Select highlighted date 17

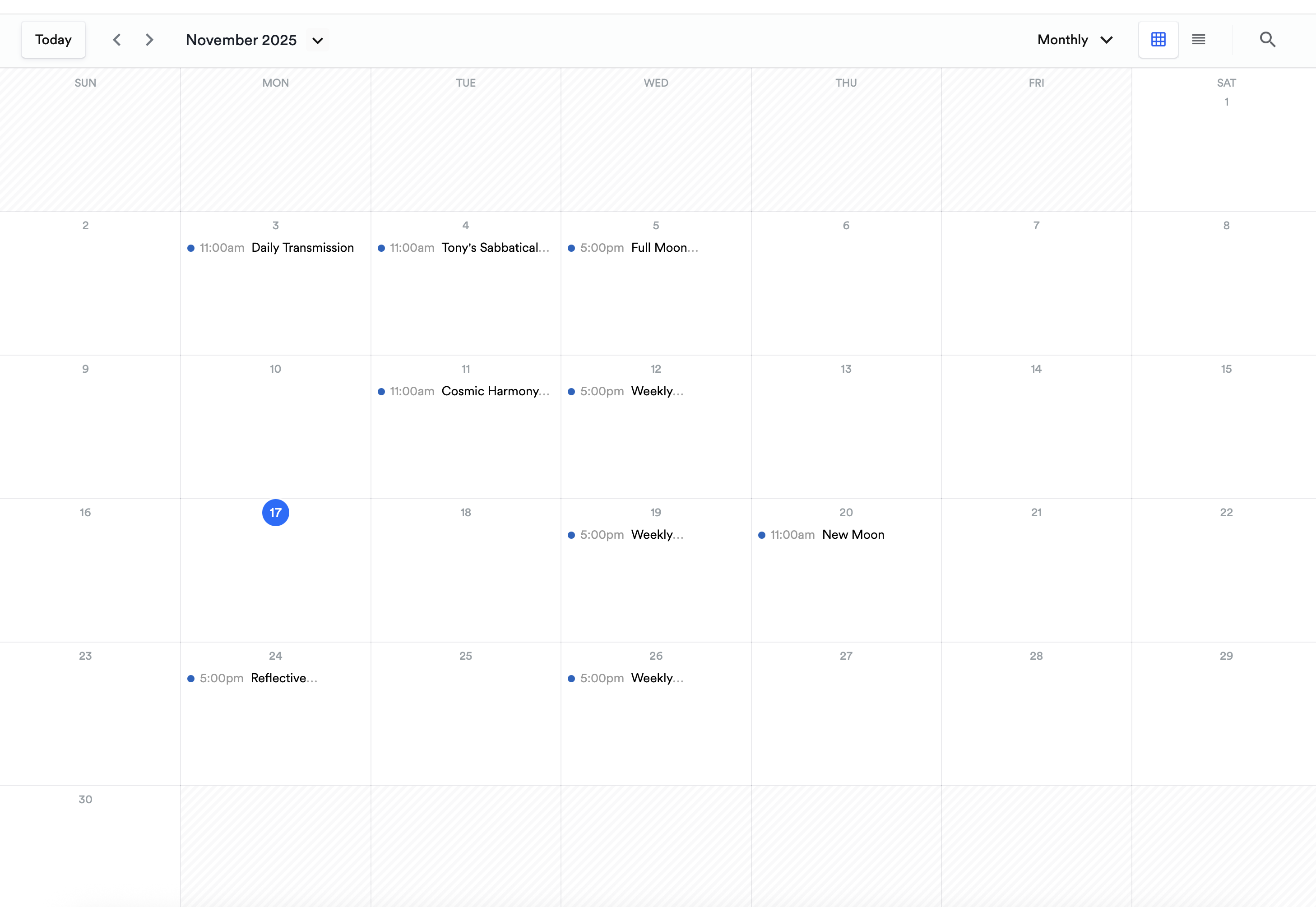point(276,513)
